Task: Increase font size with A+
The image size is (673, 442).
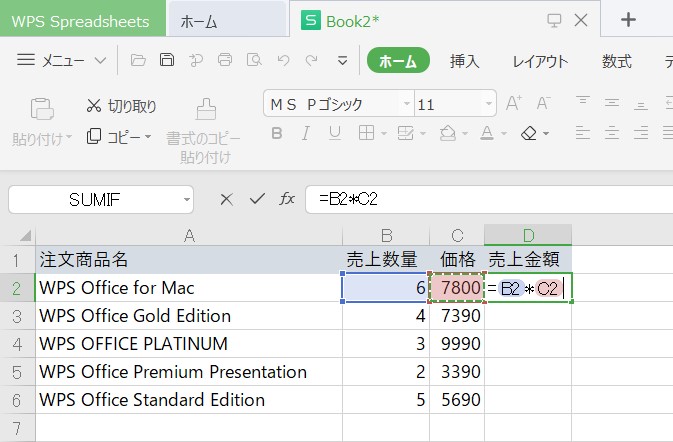Action: pos(514,103)
